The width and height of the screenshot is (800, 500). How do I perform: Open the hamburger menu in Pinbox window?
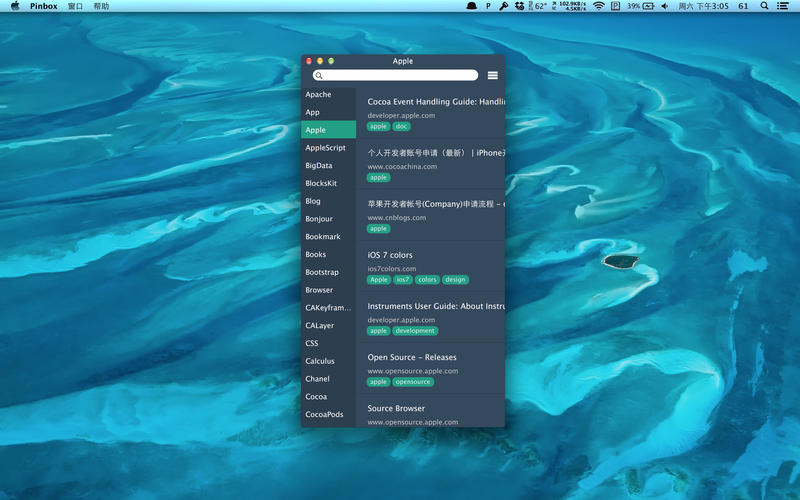[x=492, y=75]
